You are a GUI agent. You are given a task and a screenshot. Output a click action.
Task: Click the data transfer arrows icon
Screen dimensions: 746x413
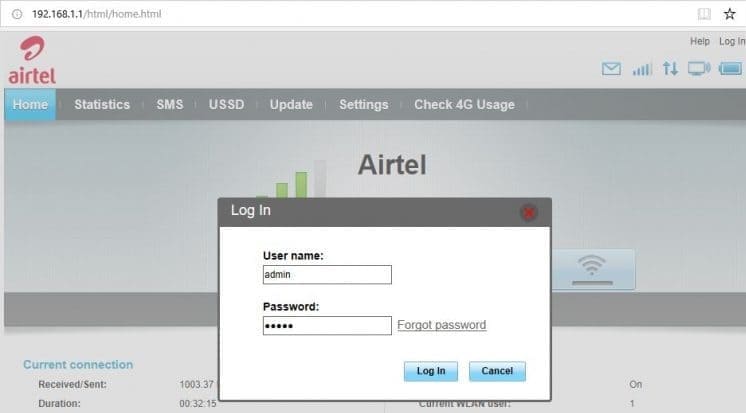[670, 69]
